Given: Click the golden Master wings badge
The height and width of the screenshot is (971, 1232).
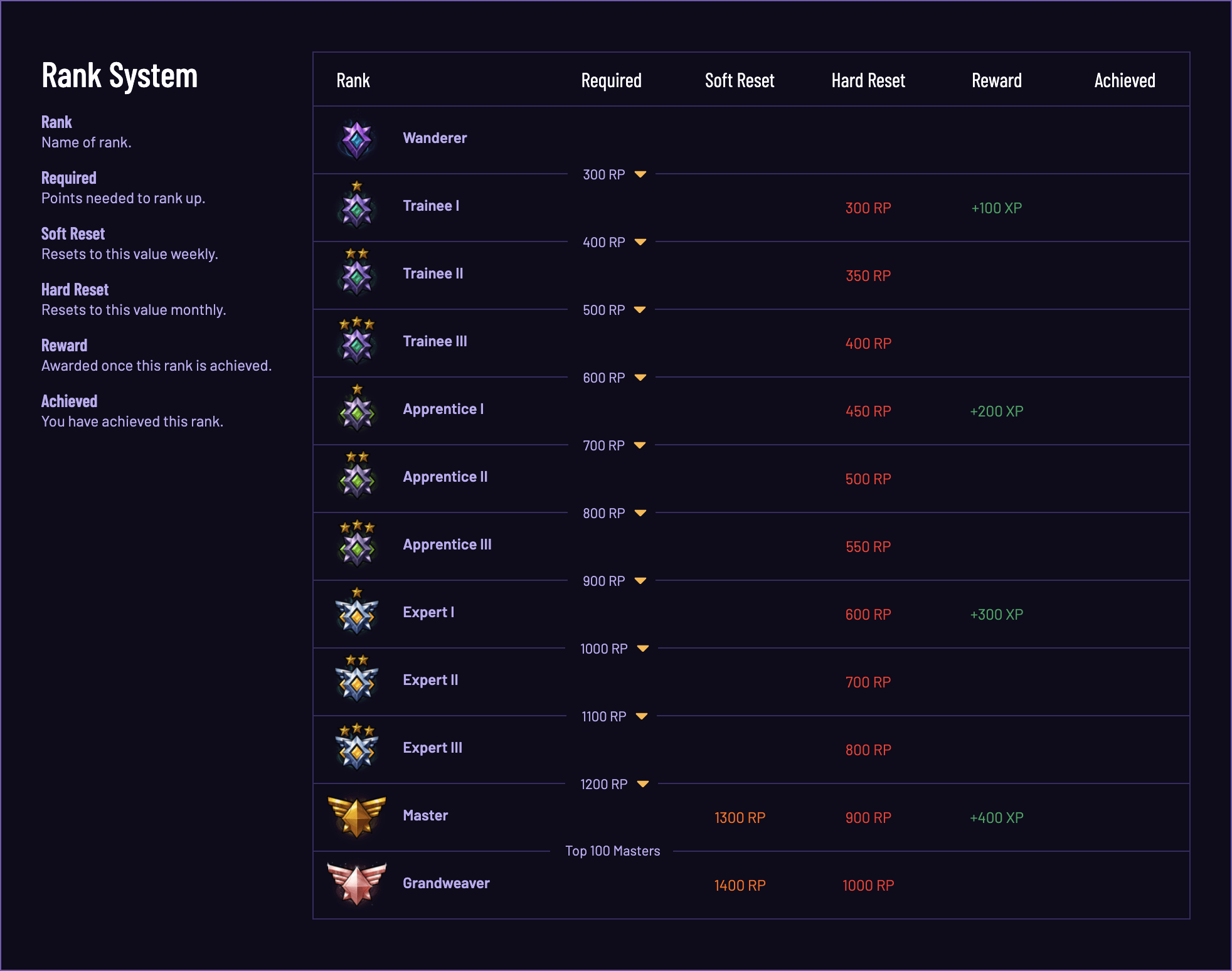Looking at the screenshot, I should (356, 817).
